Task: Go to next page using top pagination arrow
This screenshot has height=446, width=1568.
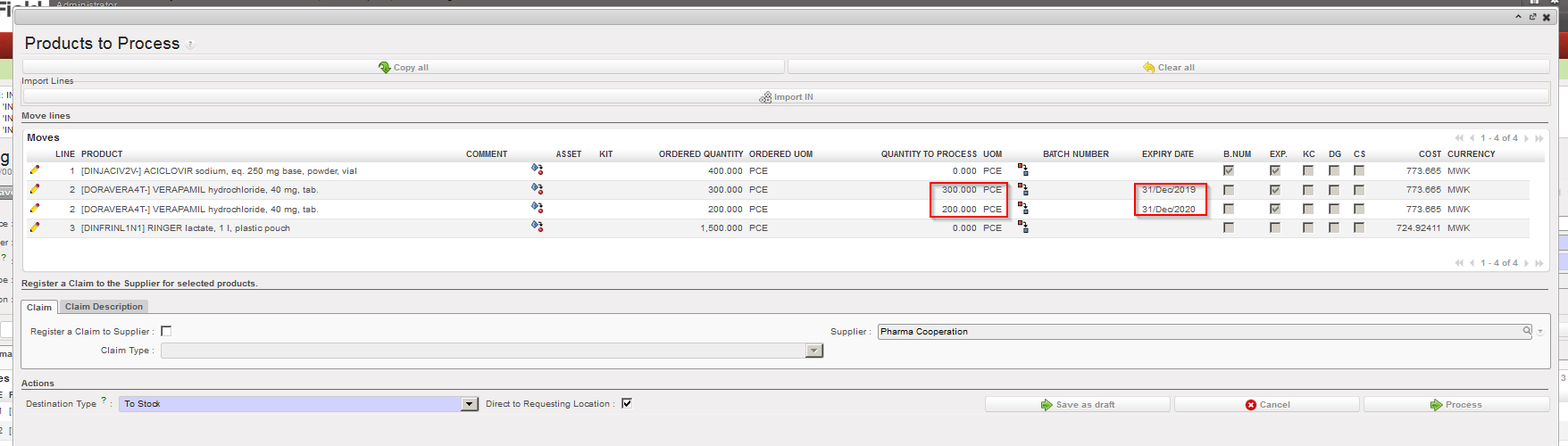Action: [1527, 138]
